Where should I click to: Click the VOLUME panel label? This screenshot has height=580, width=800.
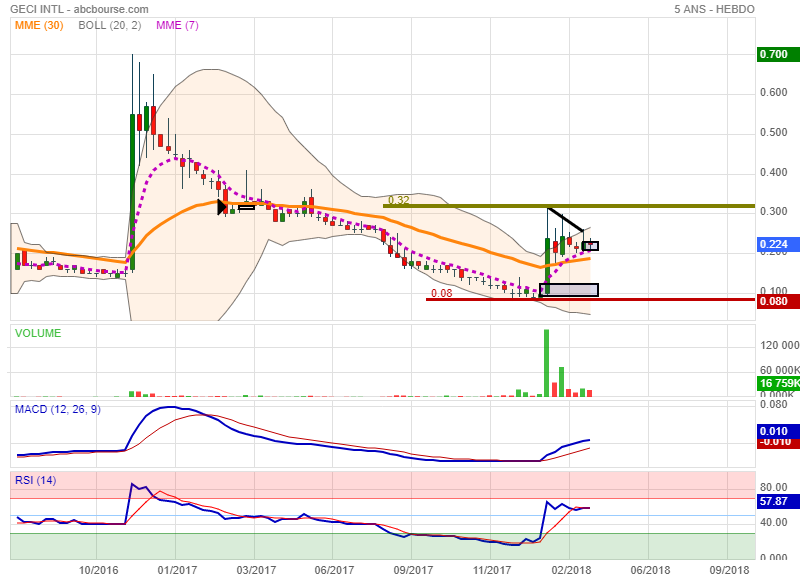click(x=38, y=333)
